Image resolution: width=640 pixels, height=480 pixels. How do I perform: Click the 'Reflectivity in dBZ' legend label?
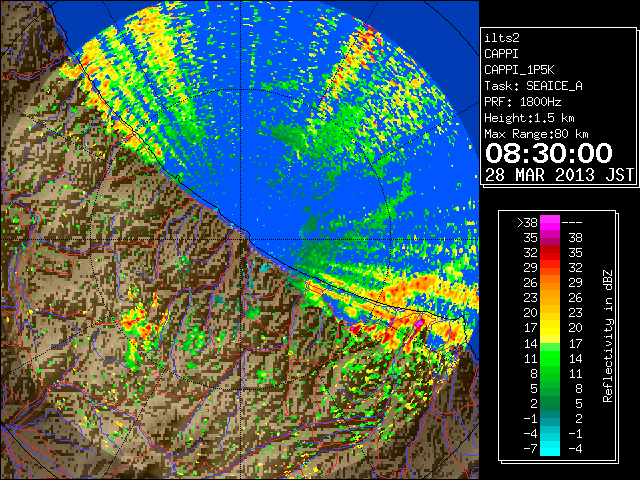[x=608, y=336]
